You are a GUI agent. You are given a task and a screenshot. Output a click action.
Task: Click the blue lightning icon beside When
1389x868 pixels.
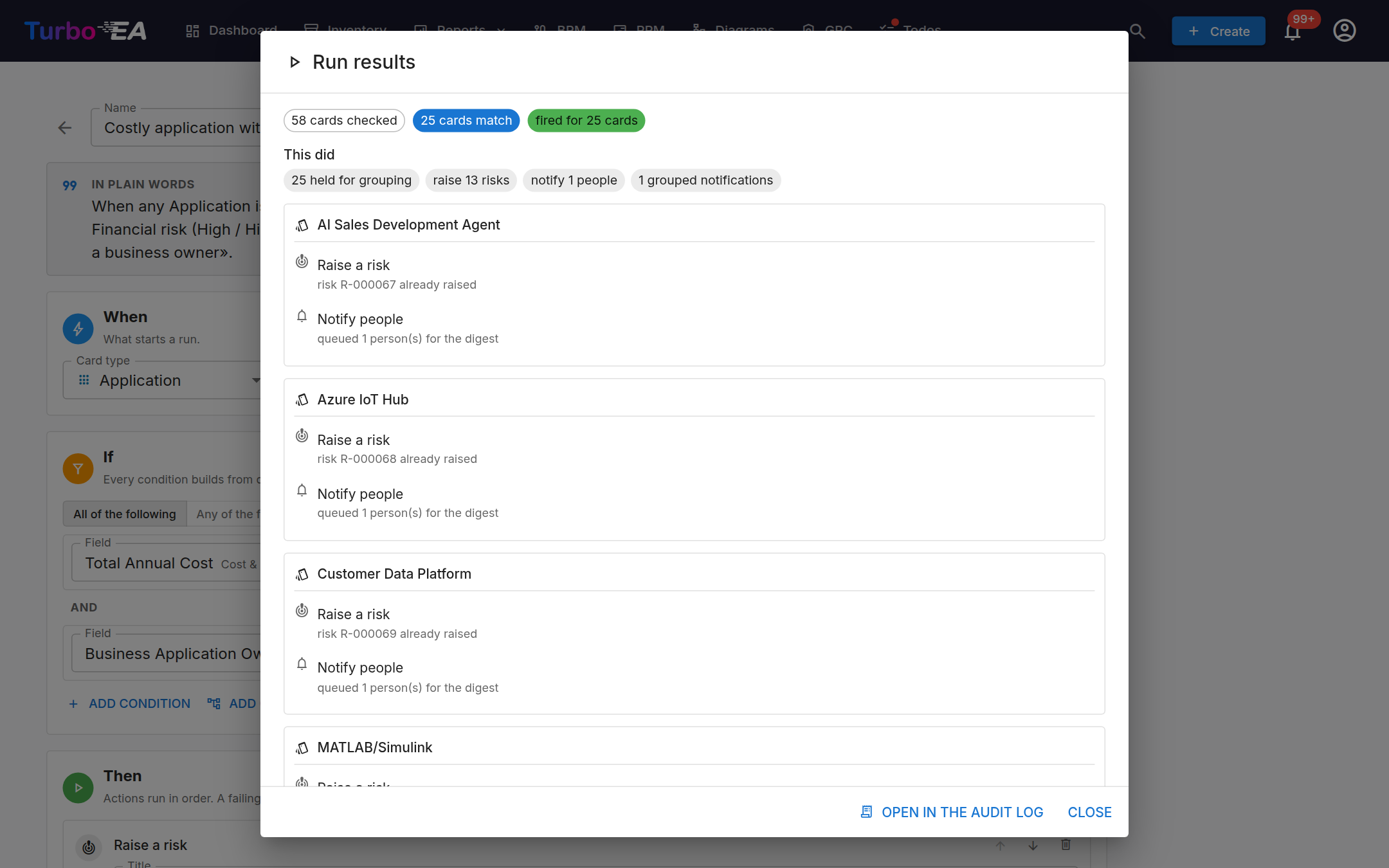pyautogui.click(x=78, y=329)
